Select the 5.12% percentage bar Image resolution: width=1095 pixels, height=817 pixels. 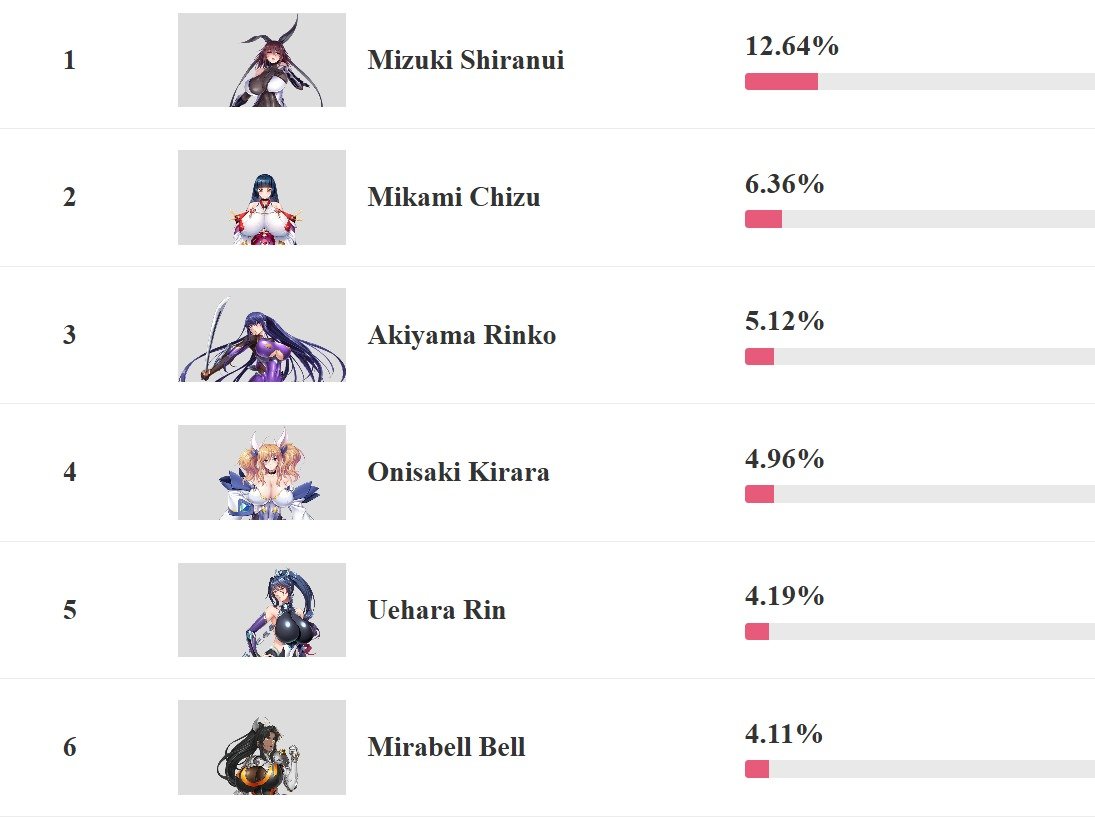point(920,357)
